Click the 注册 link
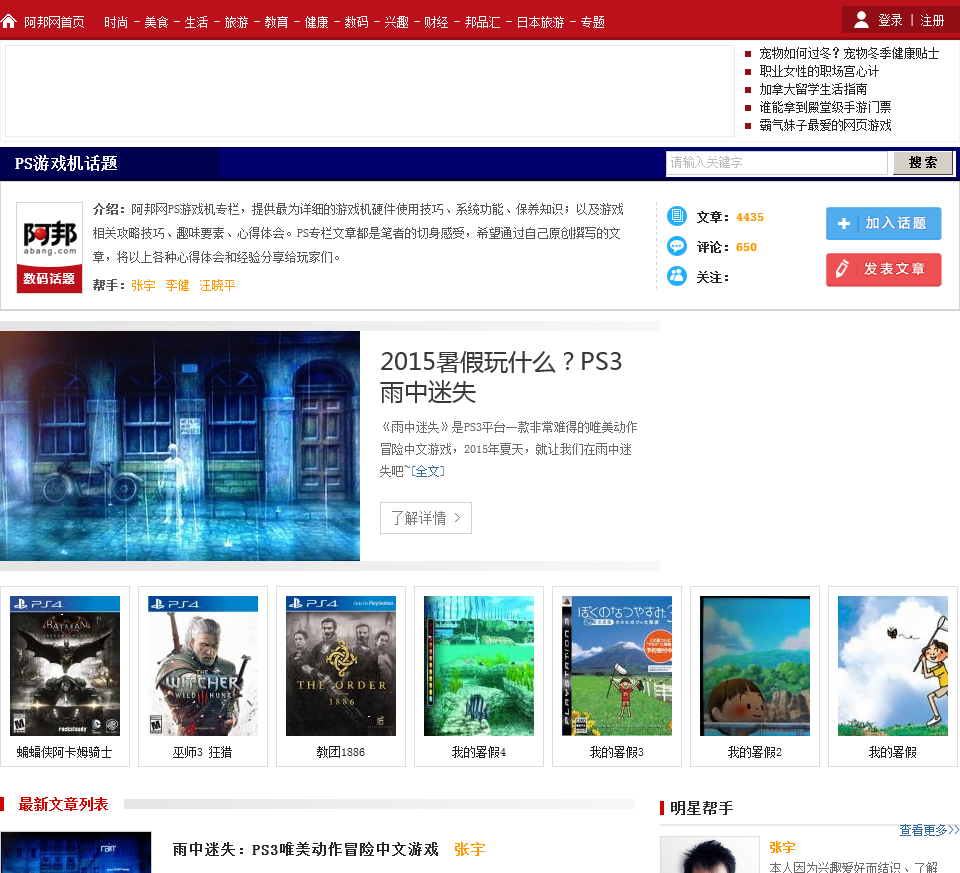Viewport: 960px width, 873px height. tap(932, 21)
